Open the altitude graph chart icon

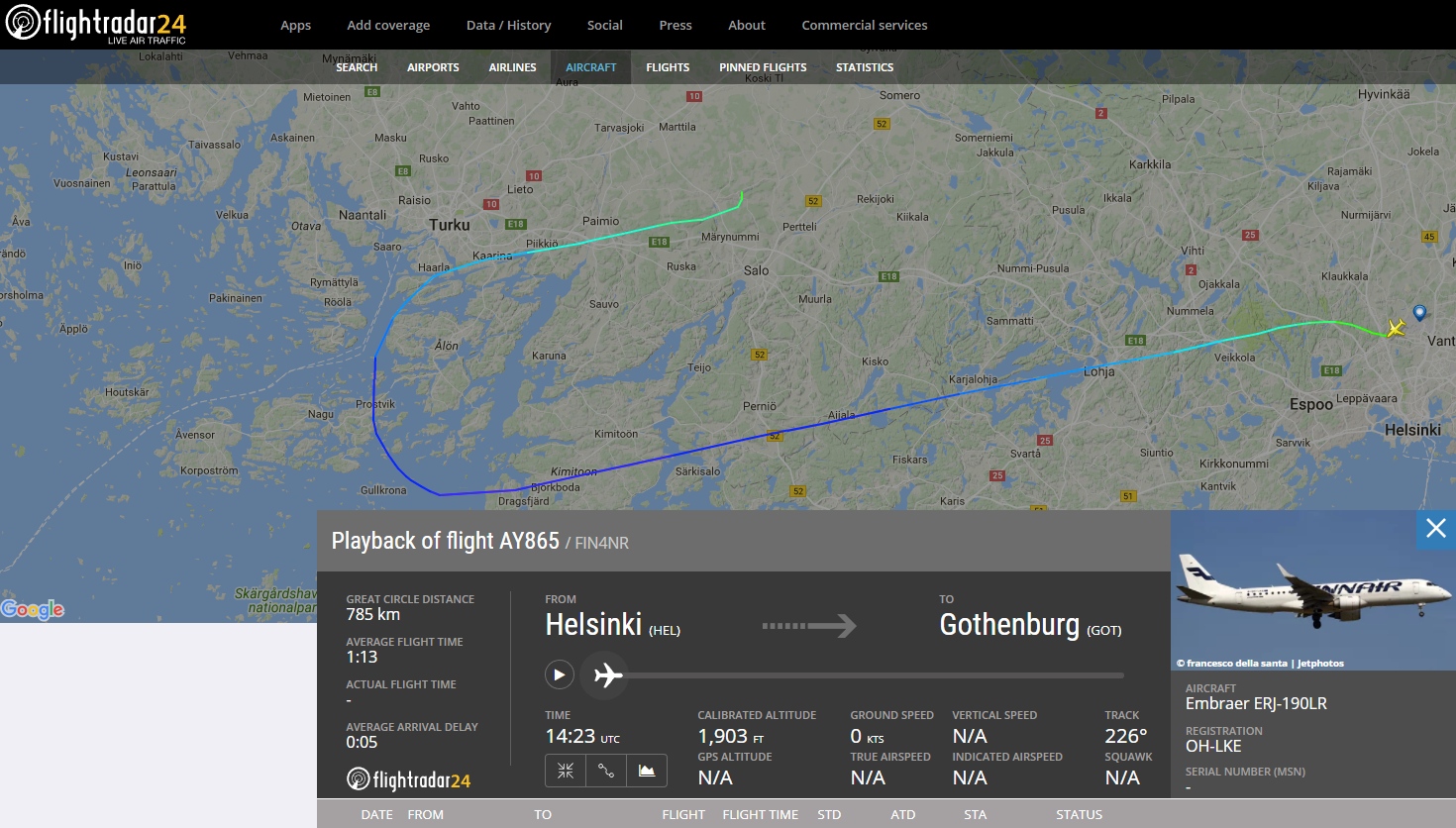click(x=647, y=771)
